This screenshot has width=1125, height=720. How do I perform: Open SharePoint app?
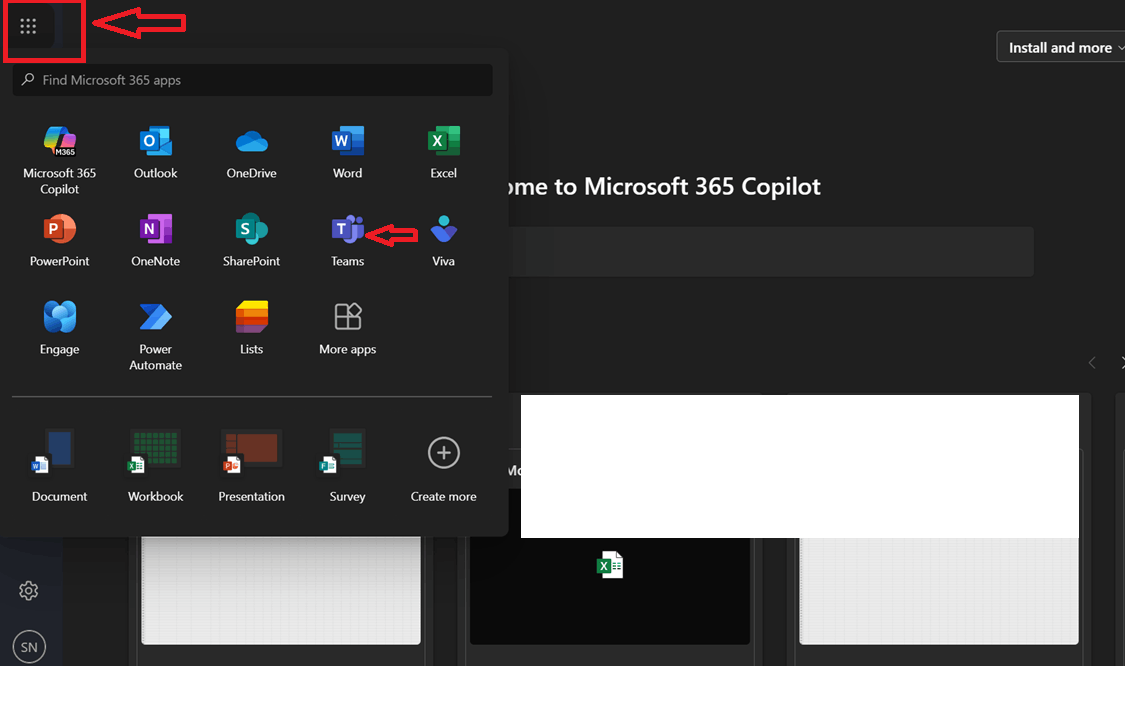[251, 240]
